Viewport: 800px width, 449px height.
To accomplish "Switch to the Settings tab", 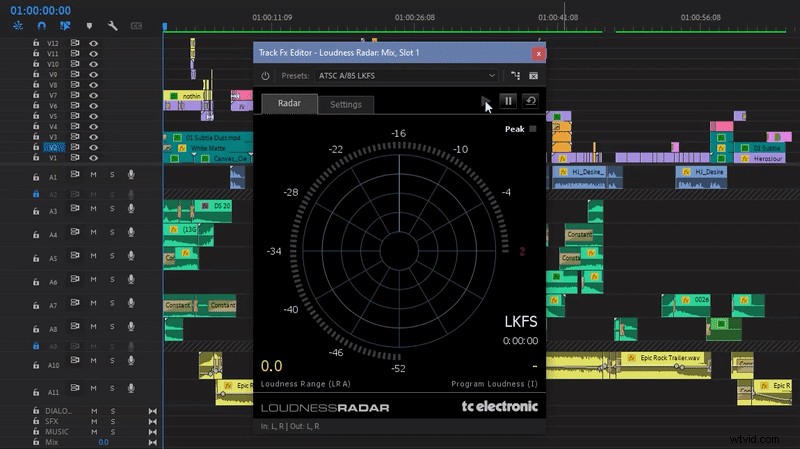I will click(x=345, y=105).
